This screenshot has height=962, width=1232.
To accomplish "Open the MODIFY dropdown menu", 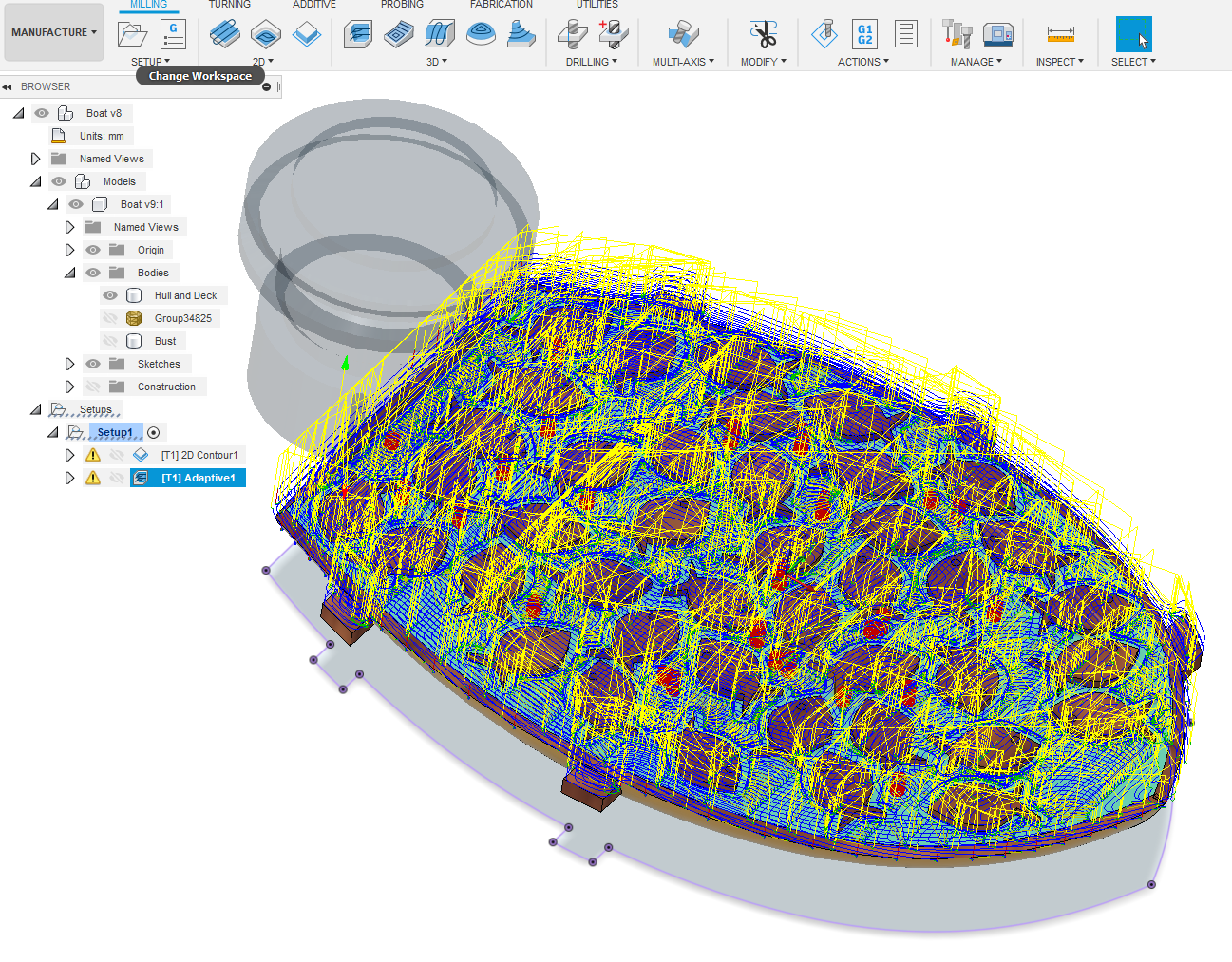I will (764, 62).
